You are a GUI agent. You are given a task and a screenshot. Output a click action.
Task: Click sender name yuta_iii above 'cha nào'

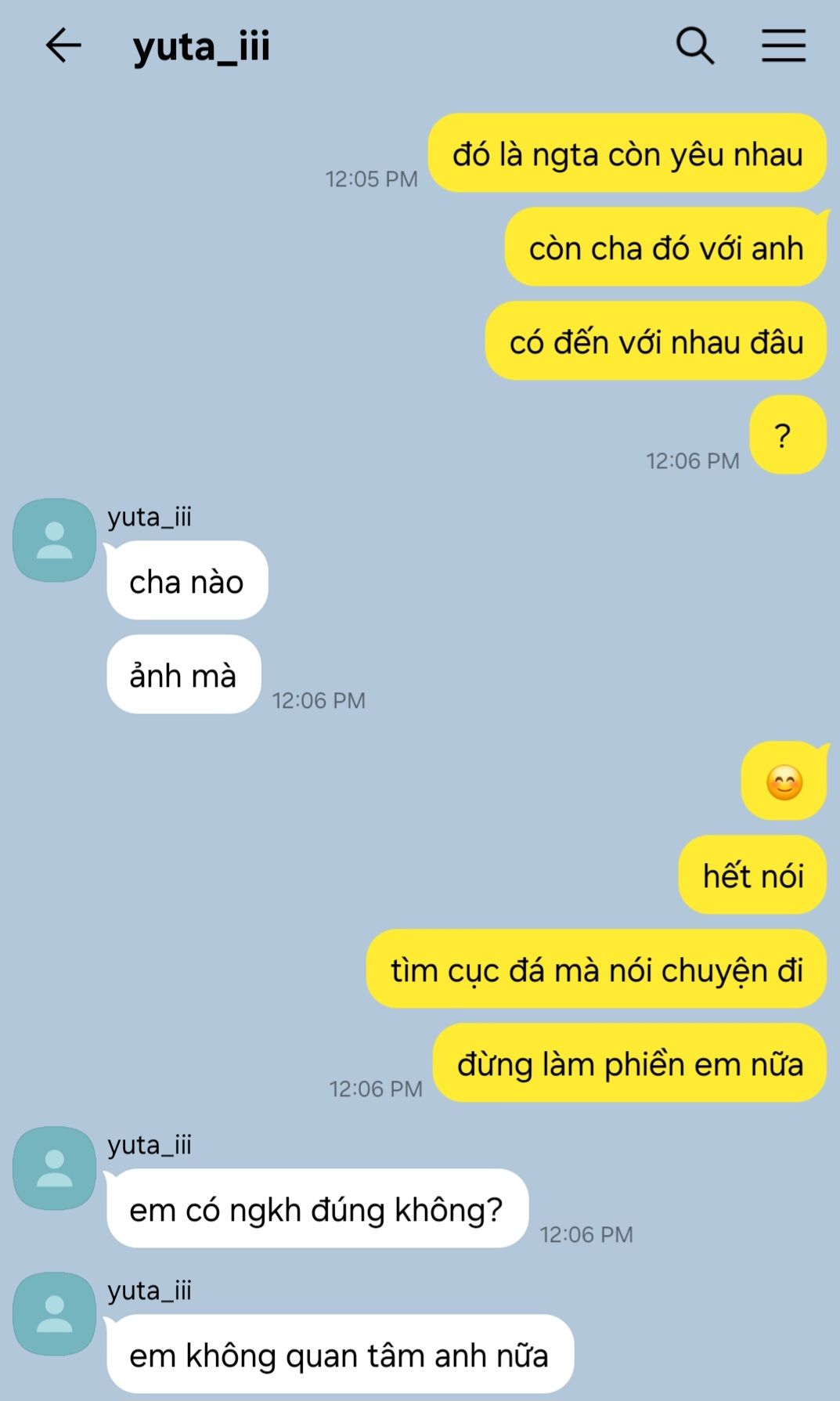point(150,517)
